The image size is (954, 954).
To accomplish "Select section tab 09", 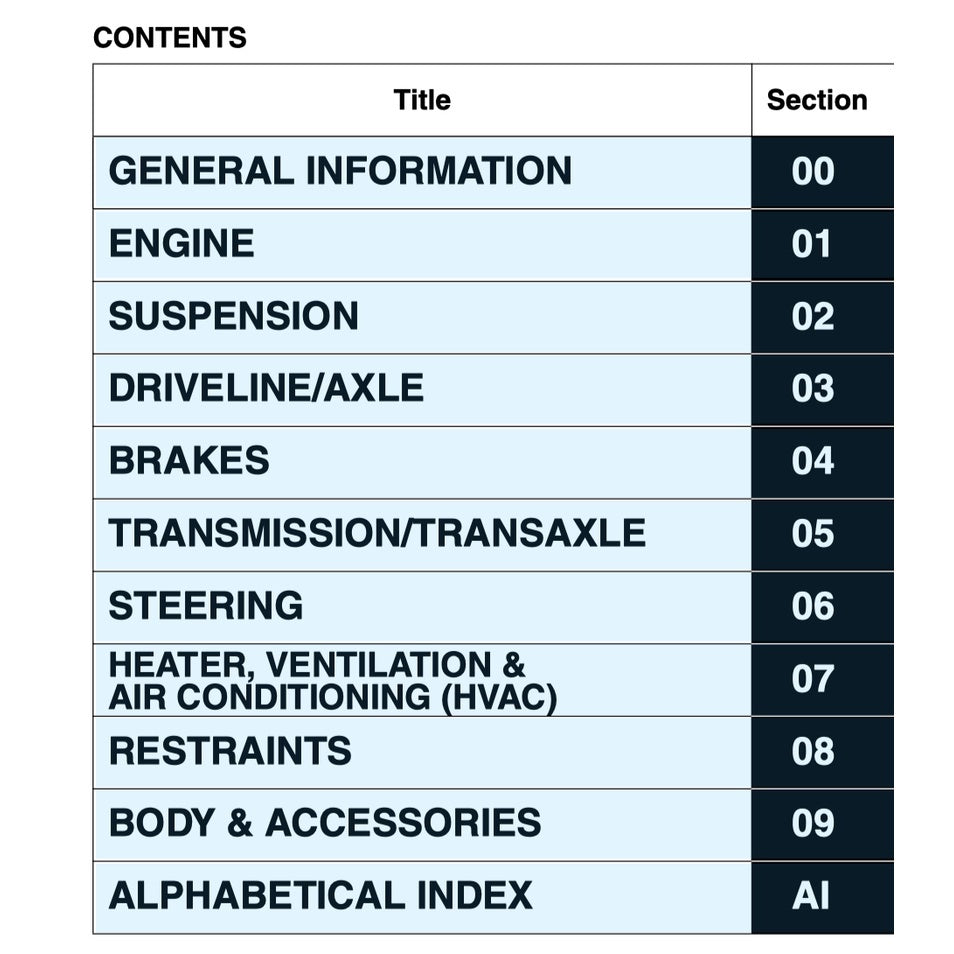I will coord(814,823).
